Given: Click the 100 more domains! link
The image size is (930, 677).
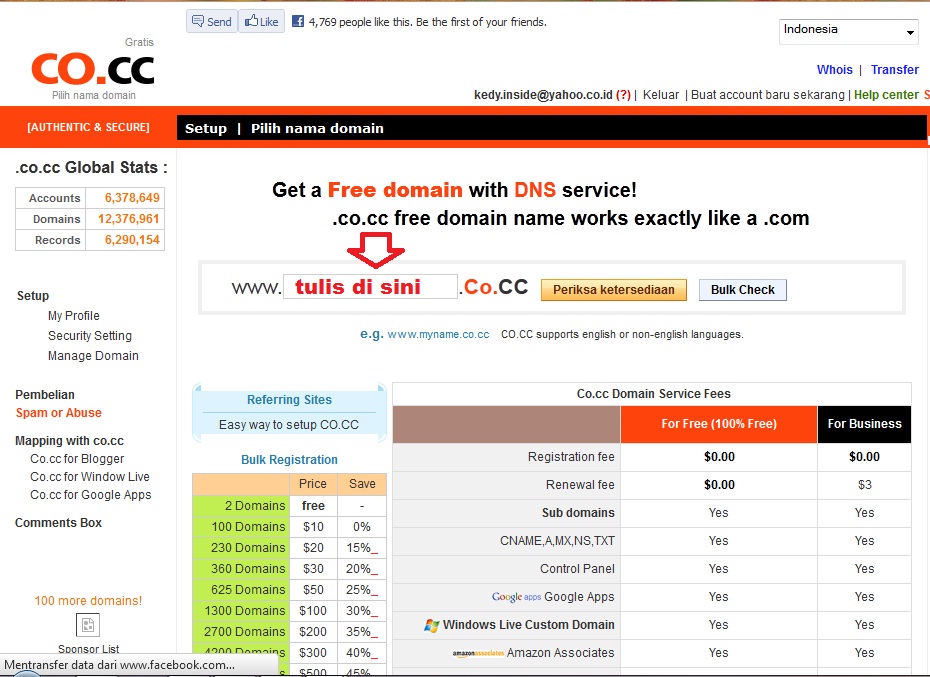Looking at the screenshot, I should pos(88,600).
